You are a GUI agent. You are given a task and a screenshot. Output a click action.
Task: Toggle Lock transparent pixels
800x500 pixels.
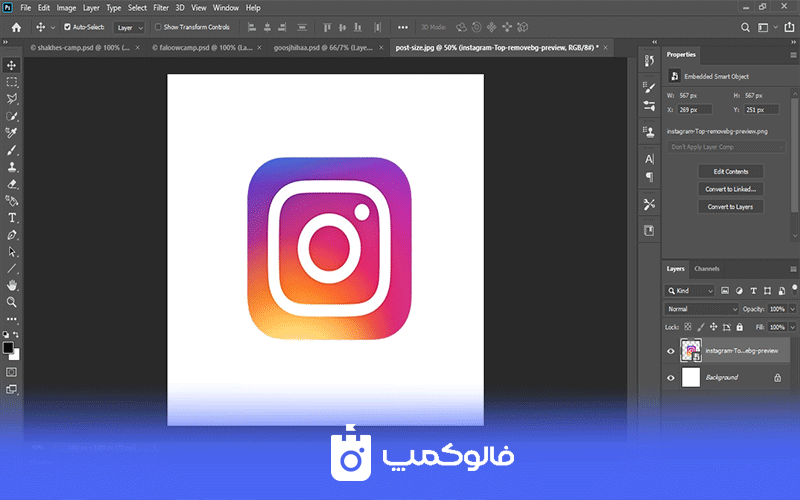688,327
